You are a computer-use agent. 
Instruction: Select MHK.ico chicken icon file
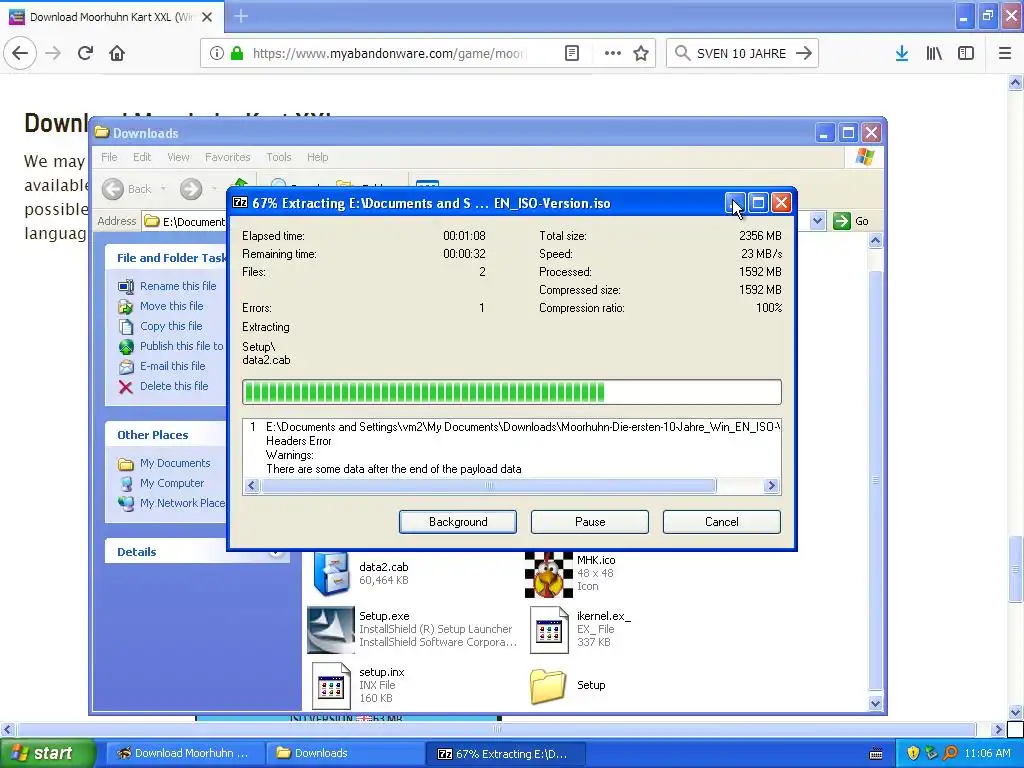[x=549, y=575]
